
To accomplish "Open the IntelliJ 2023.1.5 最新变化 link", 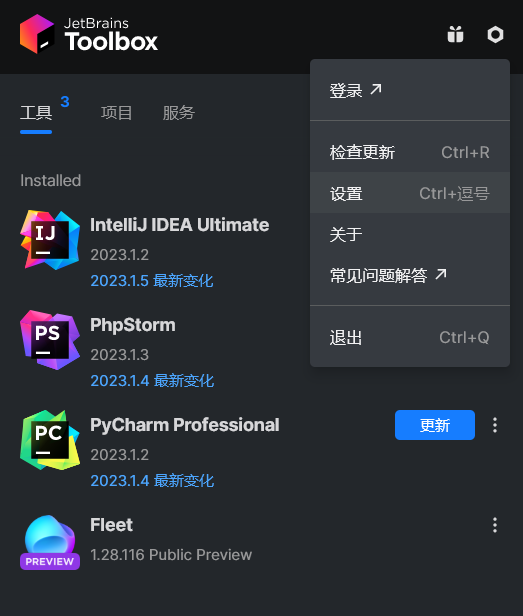I will pos(152,281).
